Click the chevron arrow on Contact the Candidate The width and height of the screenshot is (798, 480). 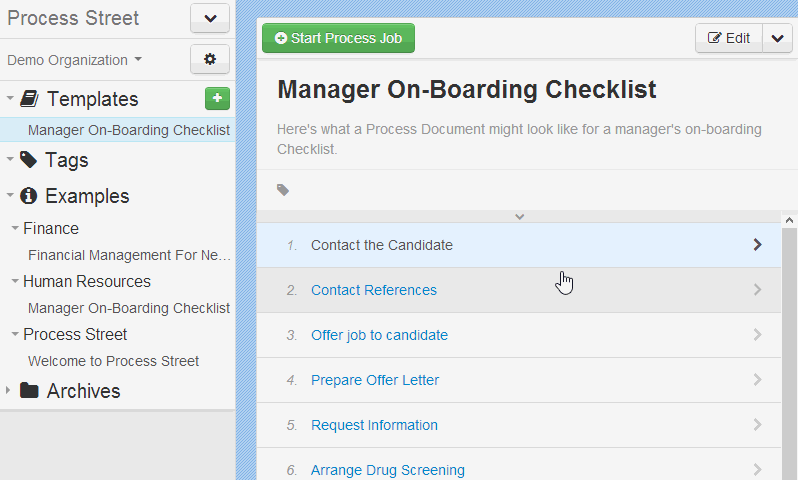(x=757, y=245)
